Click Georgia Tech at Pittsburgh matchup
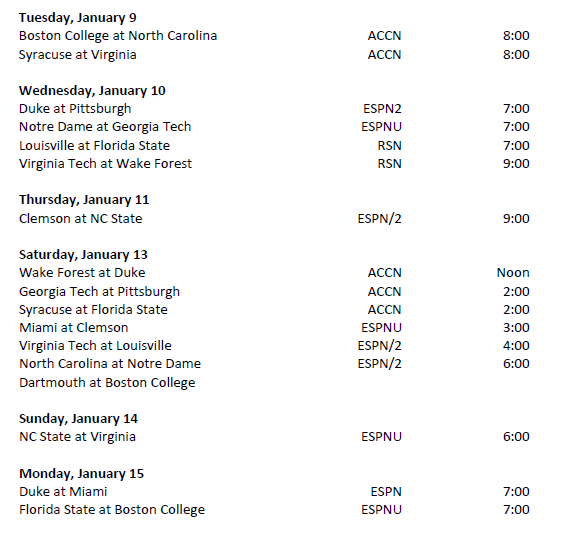This screenshot has width=570, height=536. (99, 292)
